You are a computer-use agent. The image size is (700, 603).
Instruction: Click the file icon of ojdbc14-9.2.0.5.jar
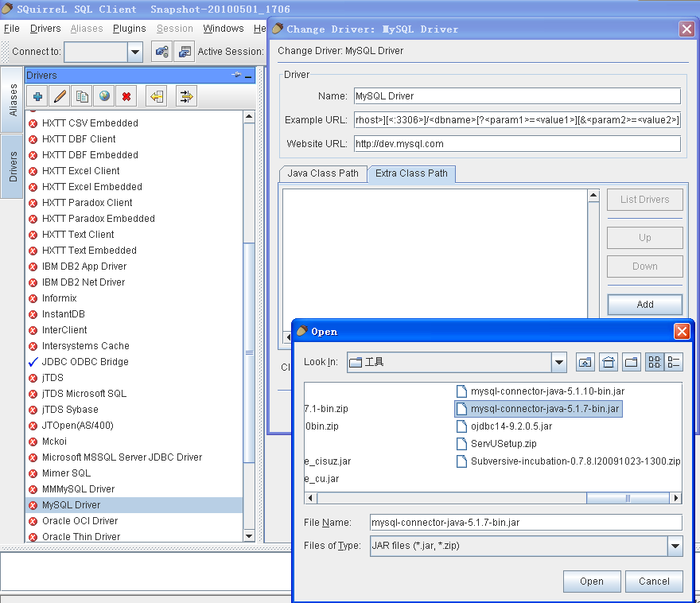(x=462, y=426)
